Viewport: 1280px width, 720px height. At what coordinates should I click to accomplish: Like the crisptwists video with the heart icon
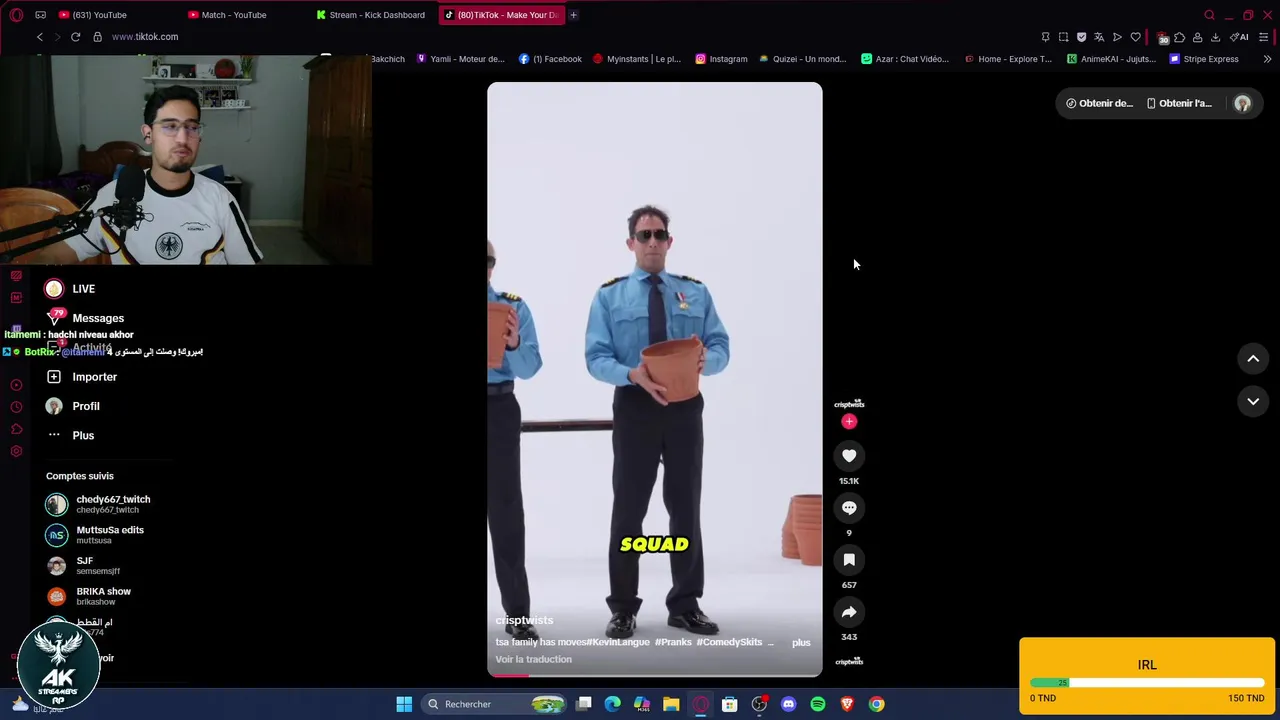[849, 456]
